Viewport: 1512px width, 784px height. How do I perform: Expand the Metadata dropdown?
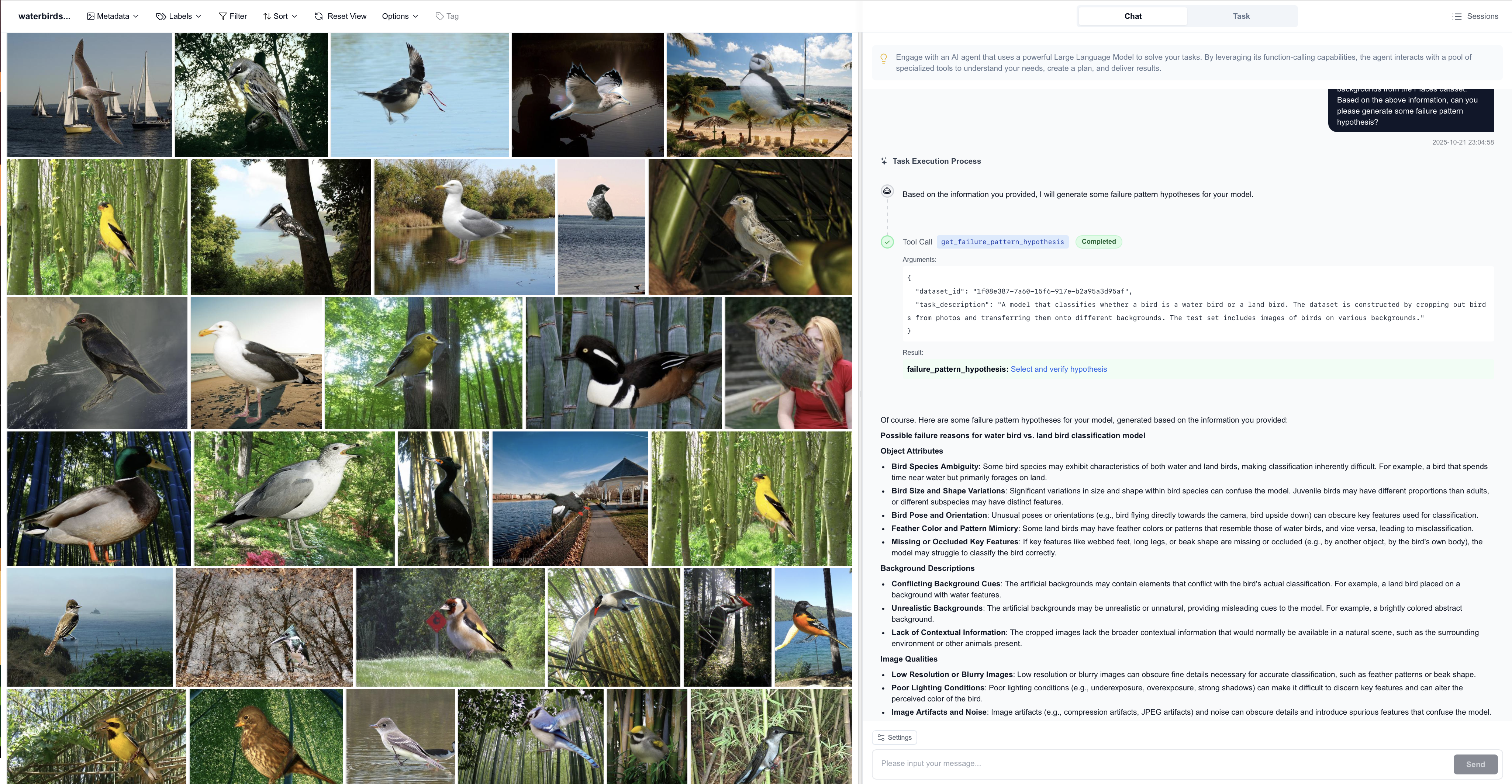[113, 17]
